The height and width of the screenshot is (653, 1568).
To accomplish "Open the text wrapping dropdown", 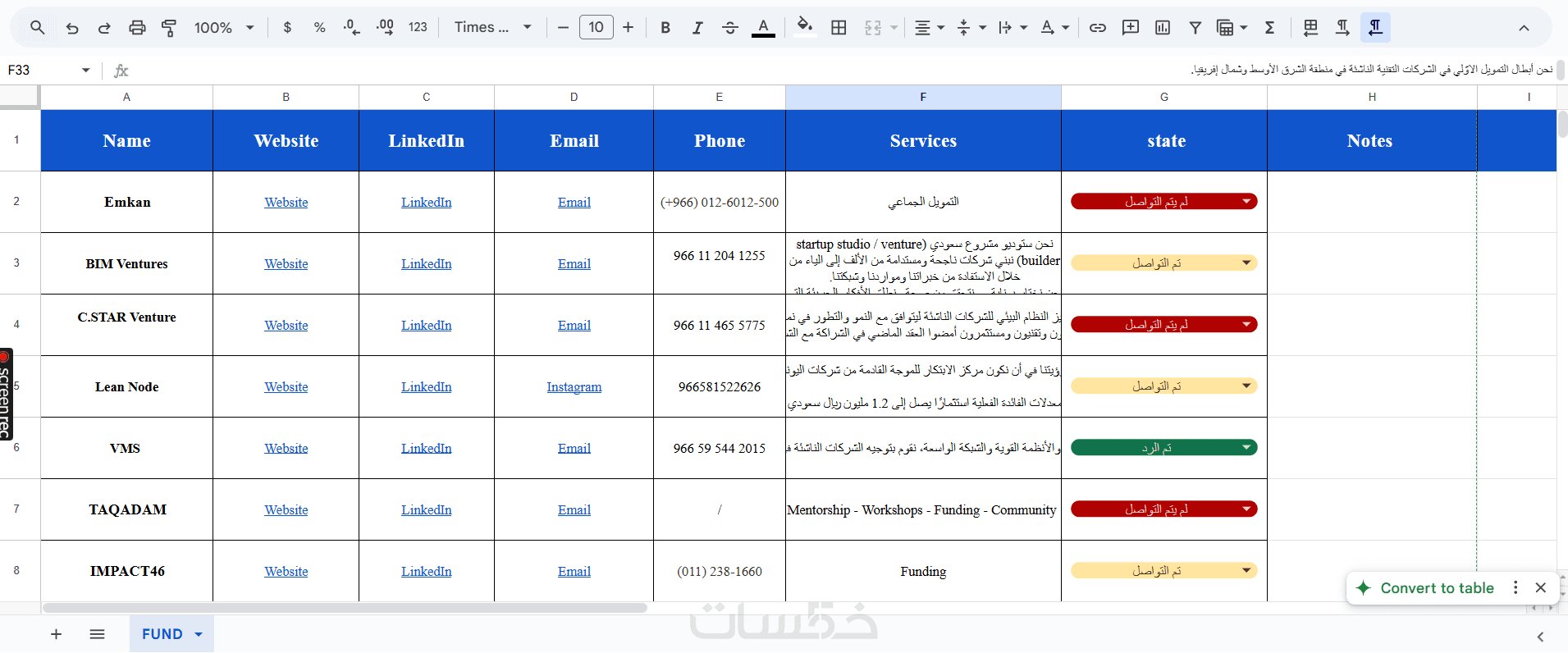I will [1013, 28].
